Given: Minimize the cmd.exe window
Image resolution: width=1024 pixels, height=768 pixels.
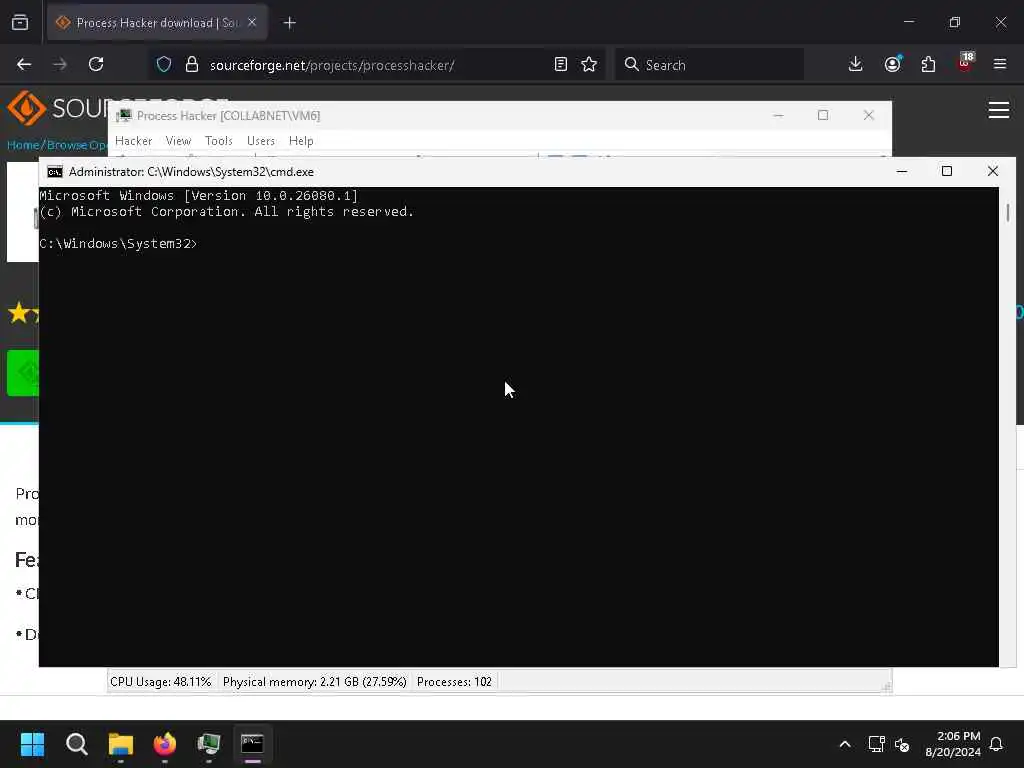Looking at the screenshot, I should (x=902, y=172).
